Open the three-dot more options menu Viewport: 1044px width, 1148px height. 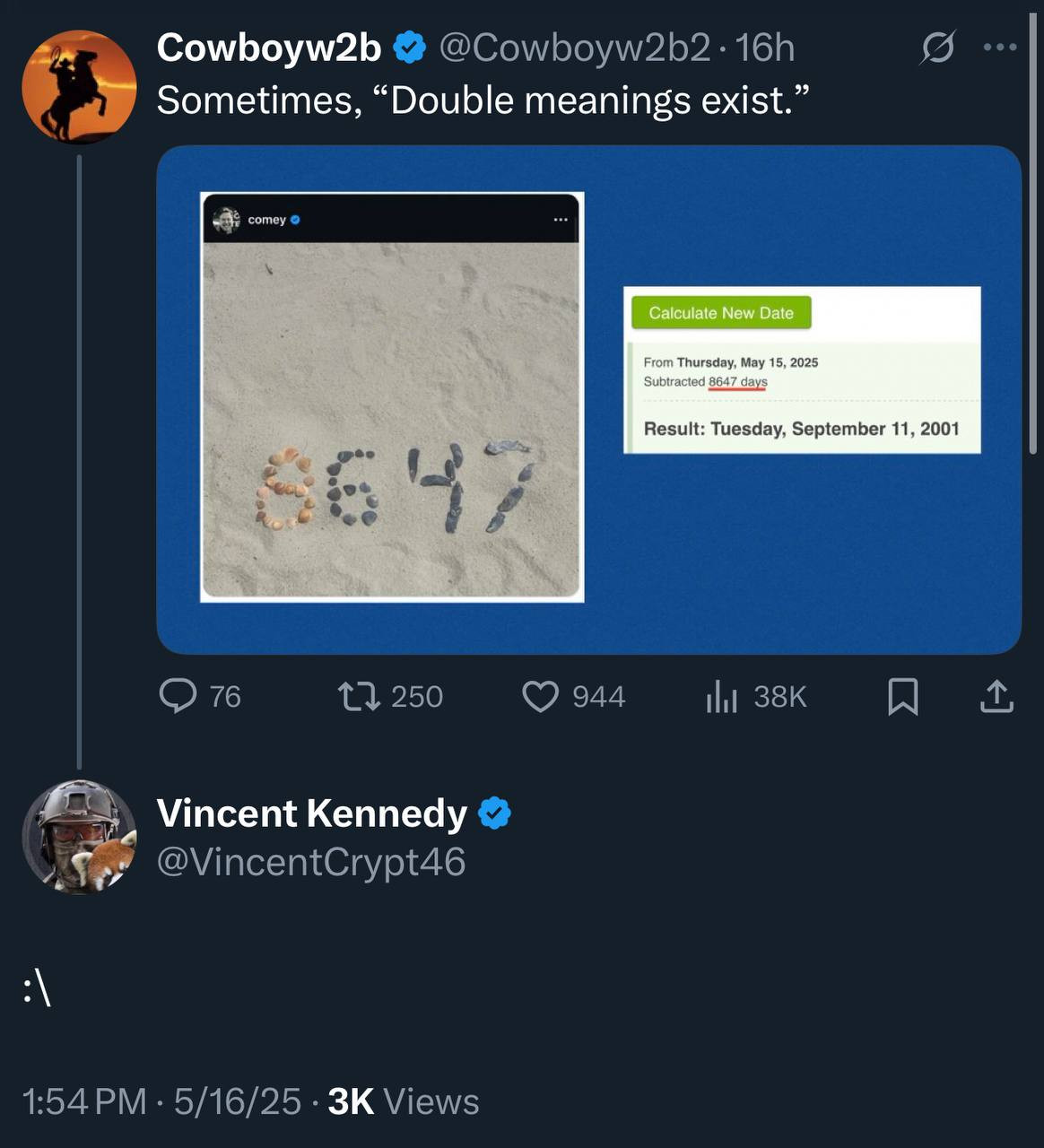tap(1000, 48)
